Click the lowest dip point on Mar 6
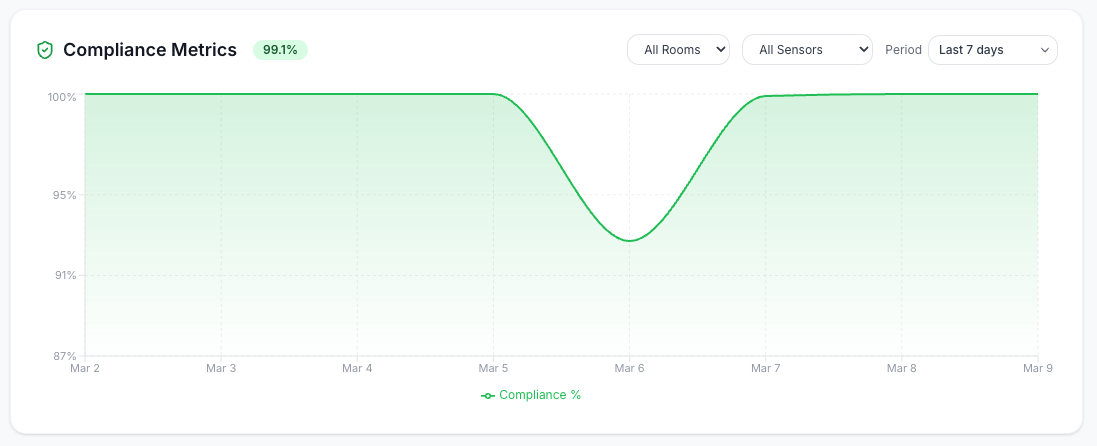Viewport: 1097px width, 446px height. click(x=629, y=241)
